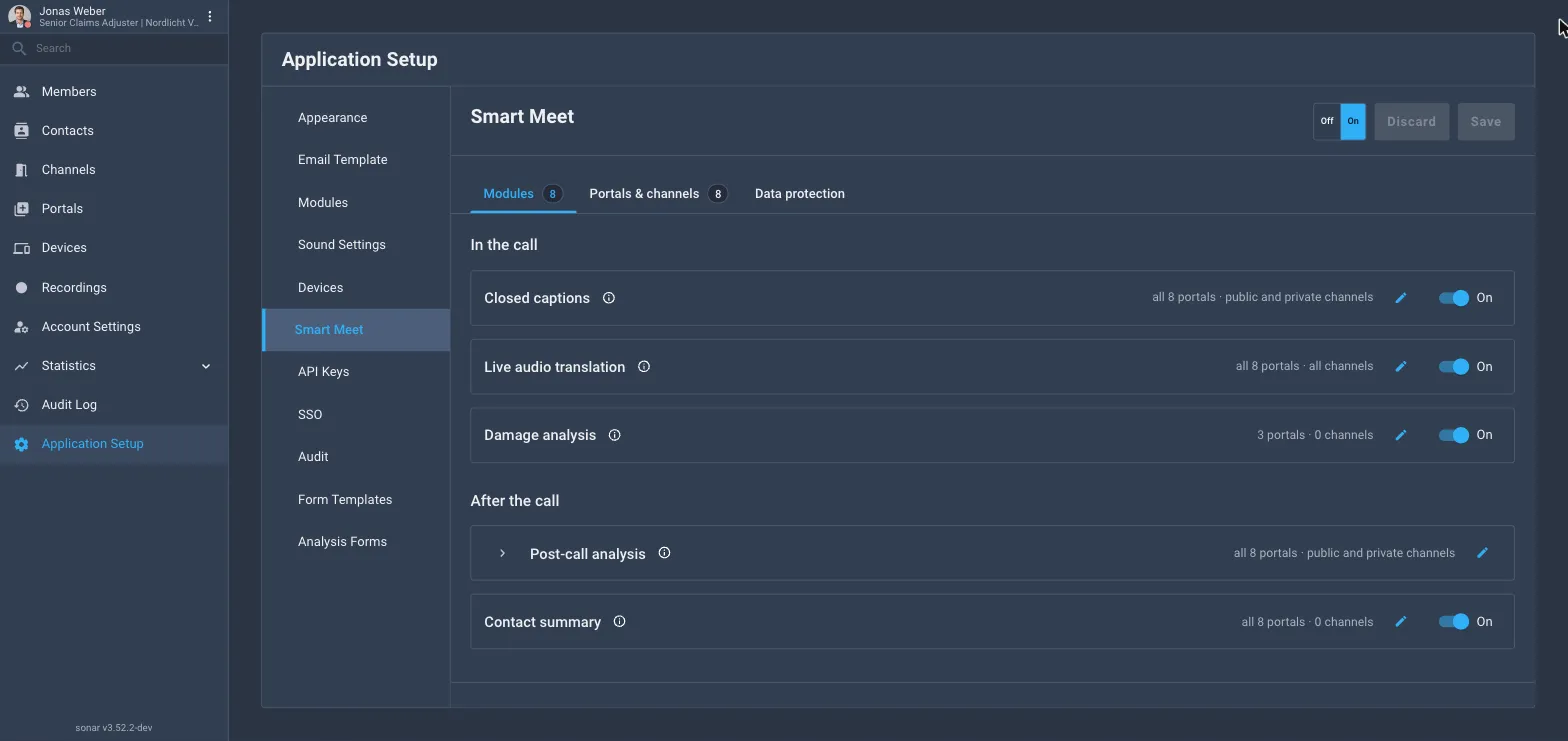Click the Application Setup gear icon
1568x741 pixels.
coord(21,444)
